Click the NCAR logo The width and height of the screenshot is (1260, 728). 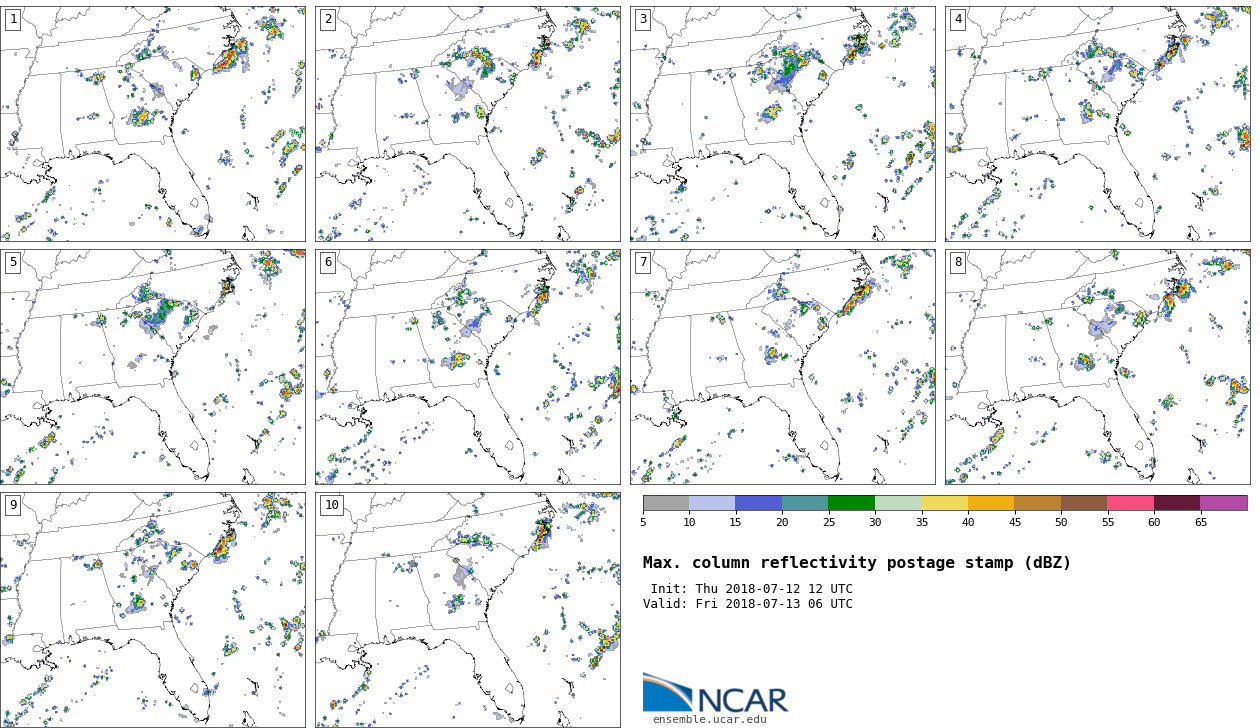pyautogui.click(x=715, y=694)
